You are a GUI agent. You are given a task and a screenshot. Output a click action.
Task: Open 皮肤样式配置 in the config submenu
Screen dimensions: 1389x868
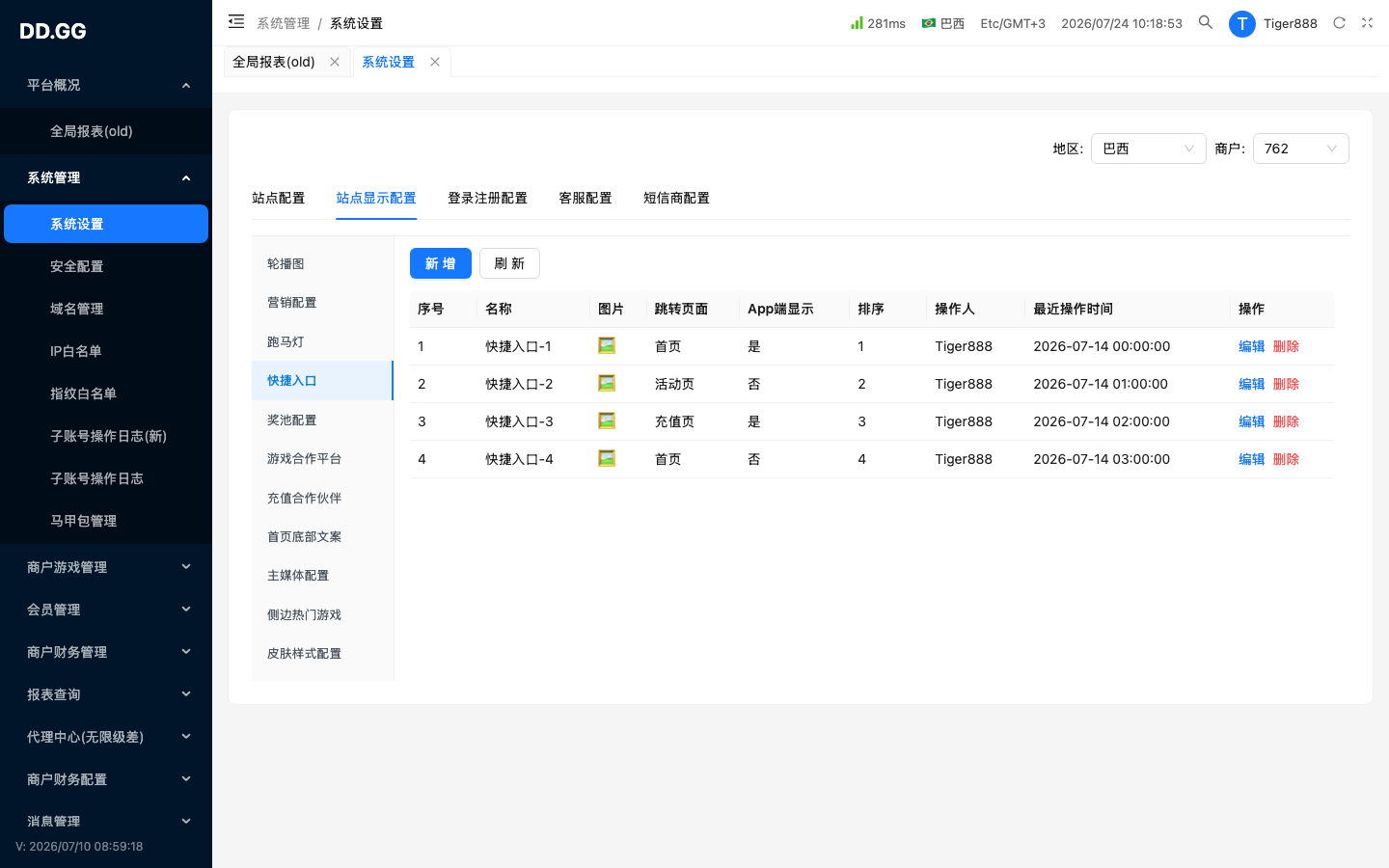tap(322, 653)
